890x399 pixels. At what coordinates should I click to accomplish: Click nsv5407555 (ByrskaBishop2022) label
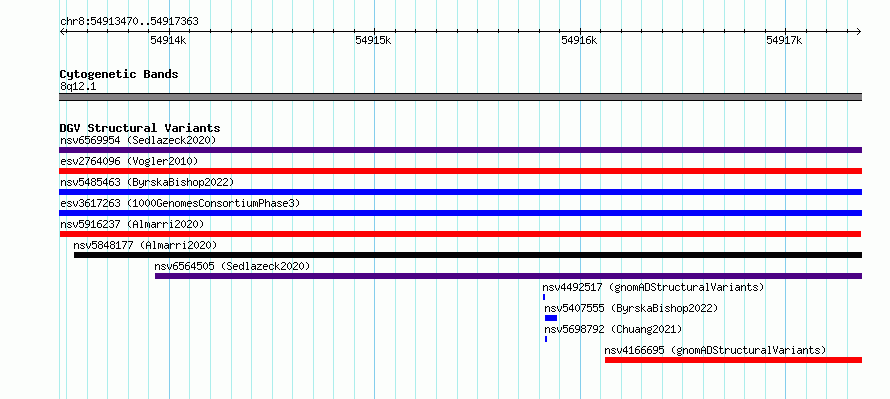pos(631,308)
